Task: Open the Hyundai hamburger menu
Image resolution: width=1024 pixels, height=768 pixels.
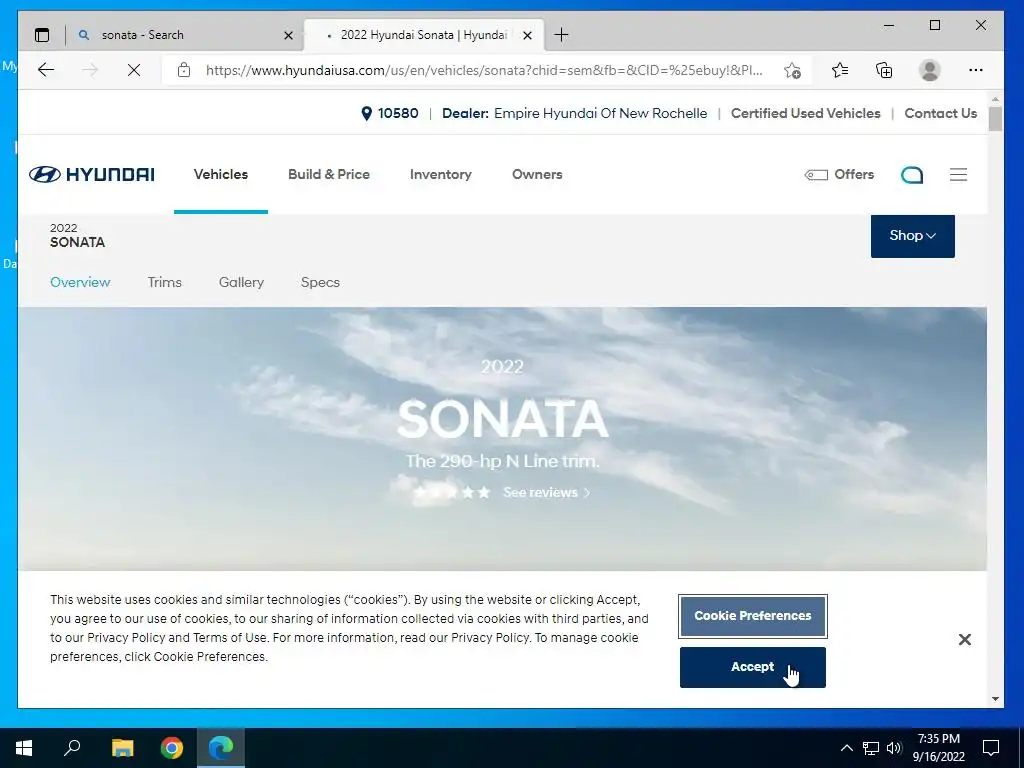Action: coord(958,174)
